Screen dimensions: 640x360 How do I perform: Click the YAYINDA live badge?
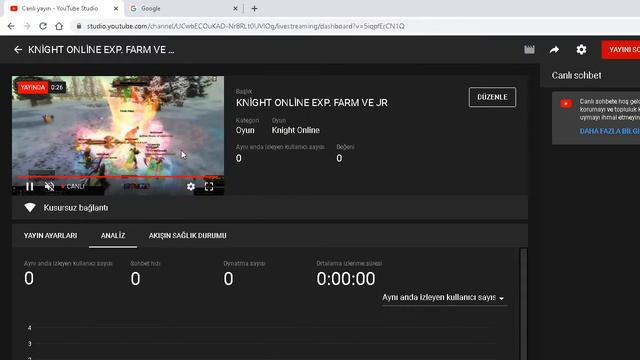(x=33, y=87)
